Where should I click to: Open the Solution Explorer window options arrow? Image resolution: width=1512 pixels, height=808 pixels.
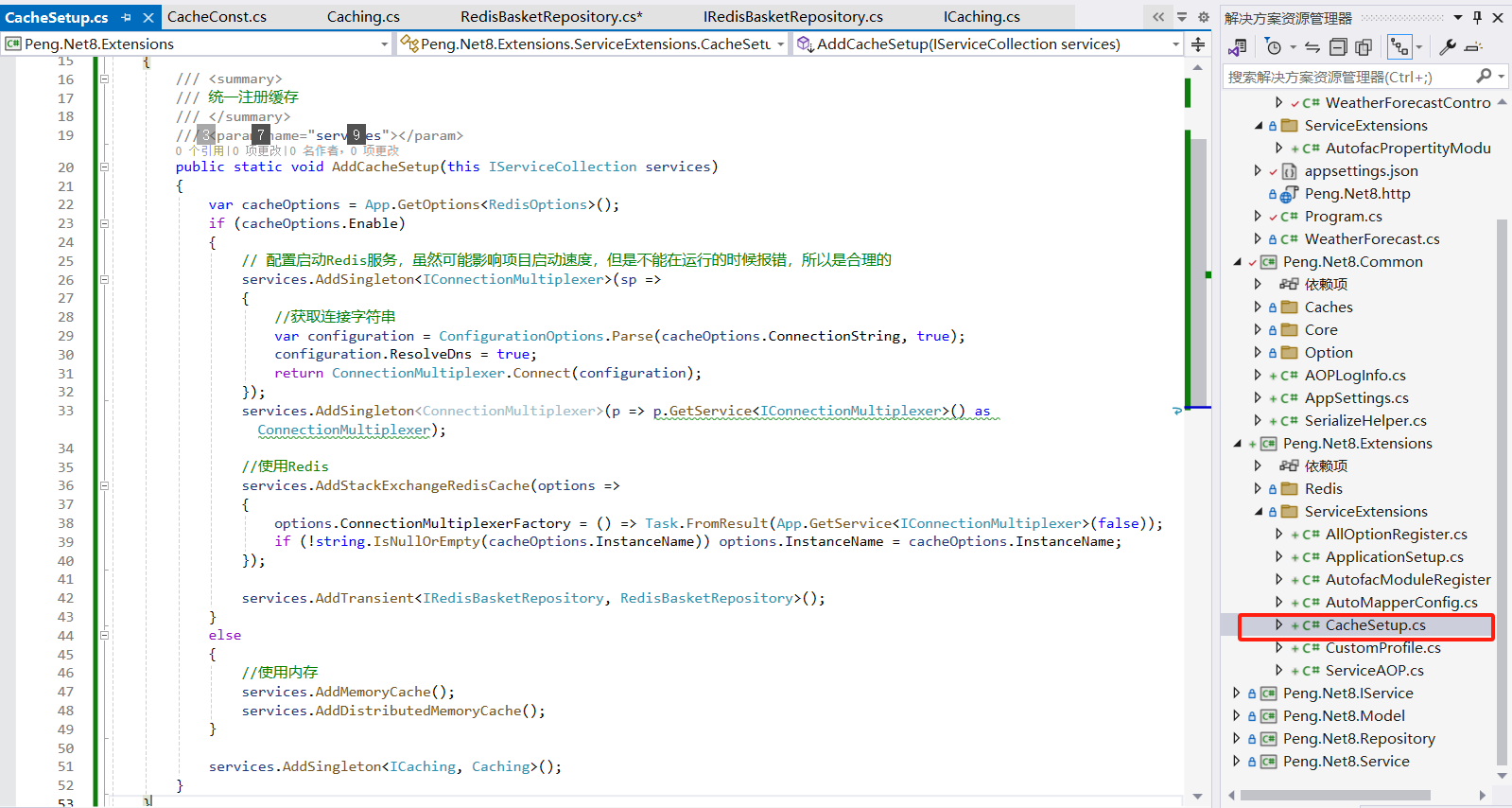point(1458,17)
